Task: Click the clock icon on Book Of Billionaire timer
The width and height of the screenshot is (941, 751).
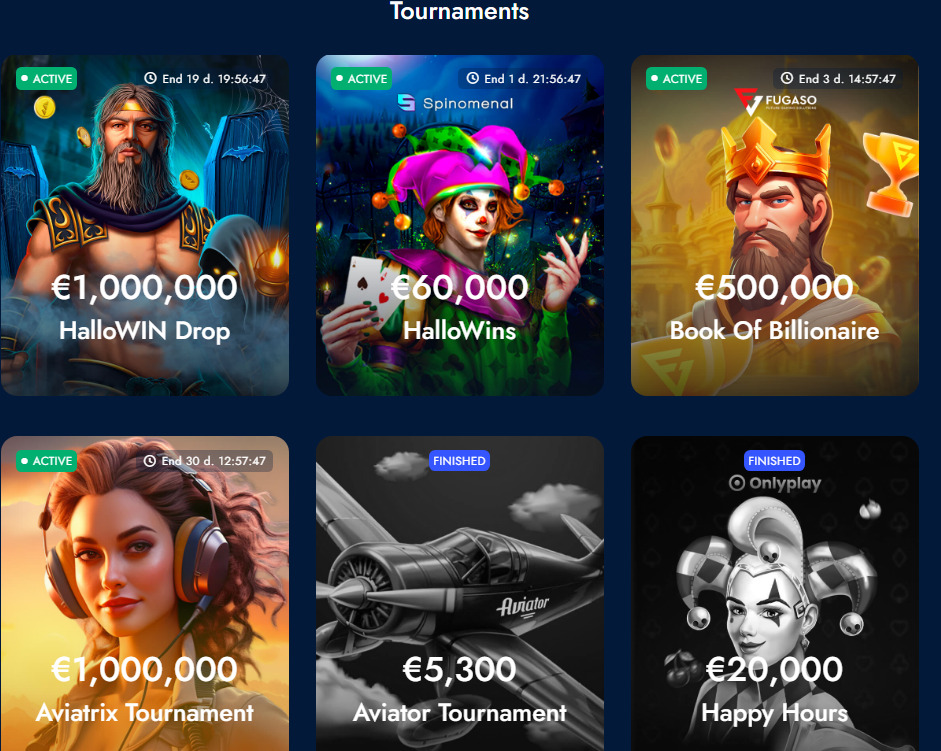Action: coord(787,78)
